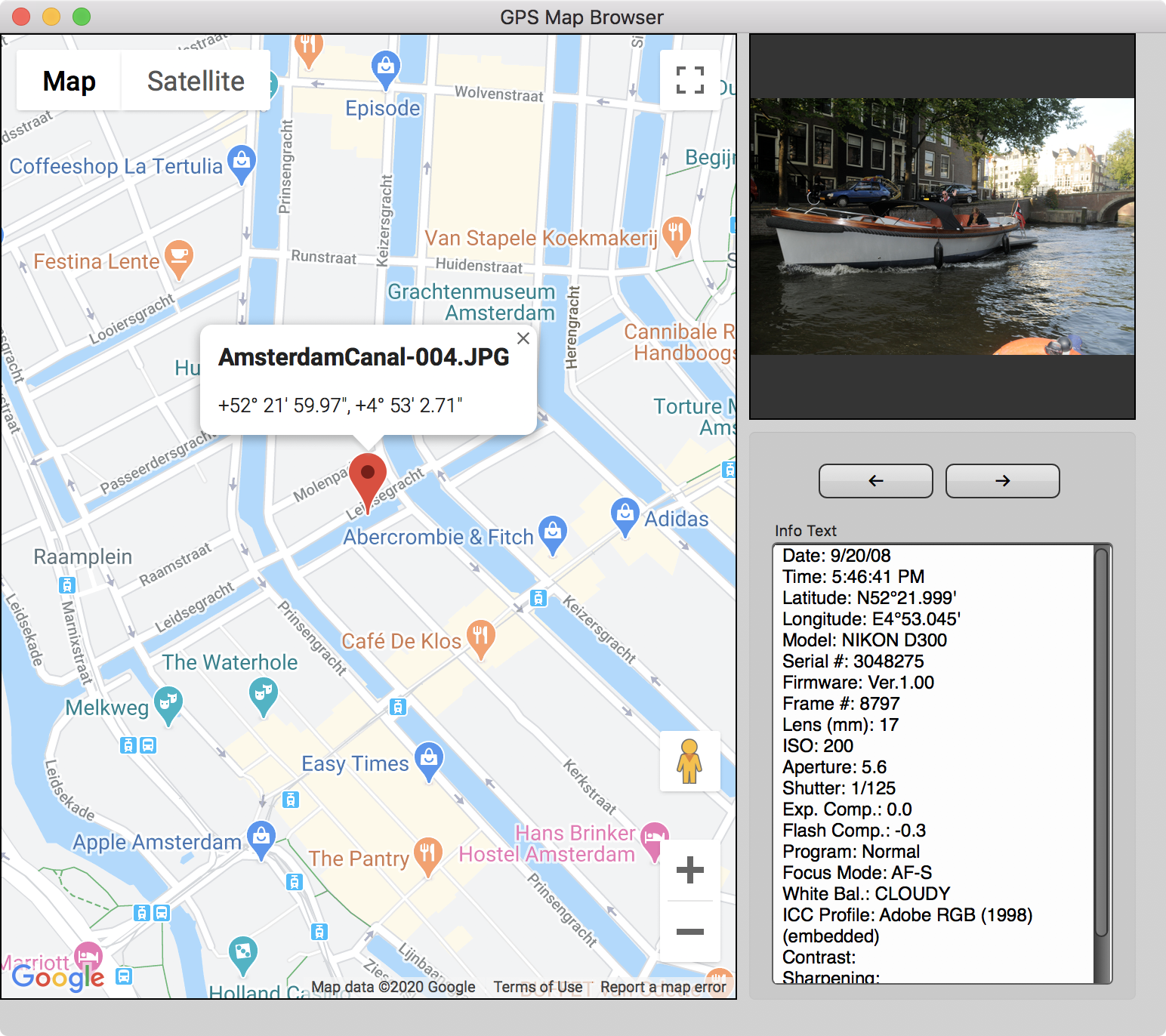Select Festina Lente cafe marker
Image resolution: width=1166 pixels, height=1036 pixels.
click(x=179, y=258)
